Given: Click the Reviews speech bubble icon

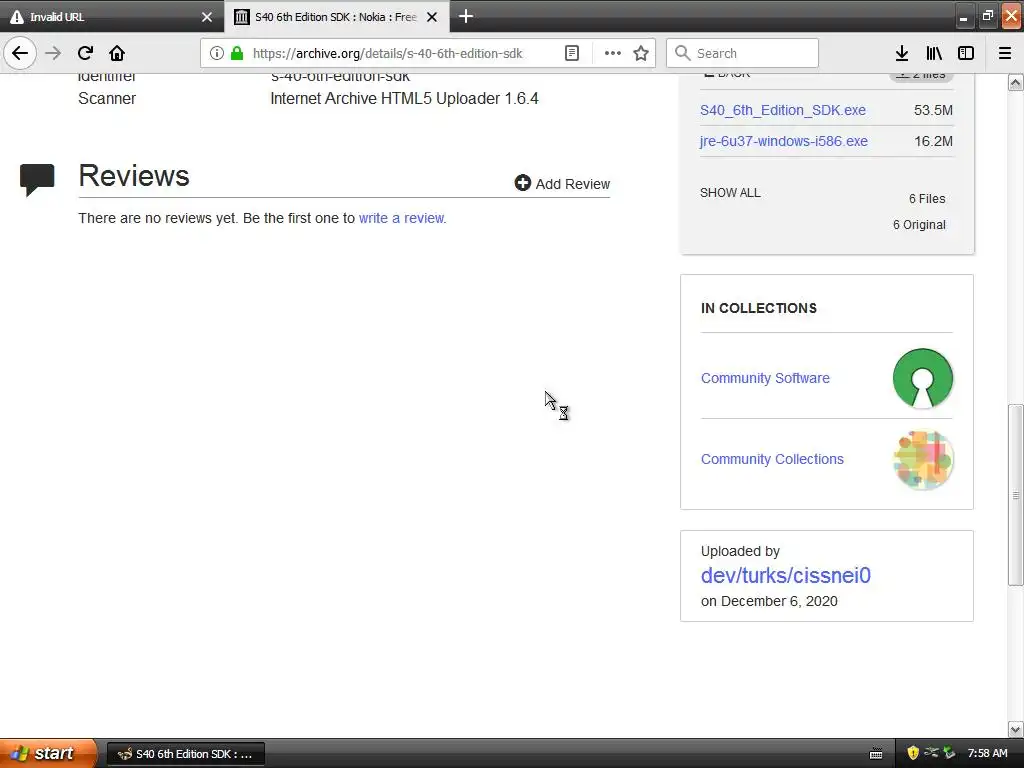Looking at the screenshot, I should coord(37,180).
